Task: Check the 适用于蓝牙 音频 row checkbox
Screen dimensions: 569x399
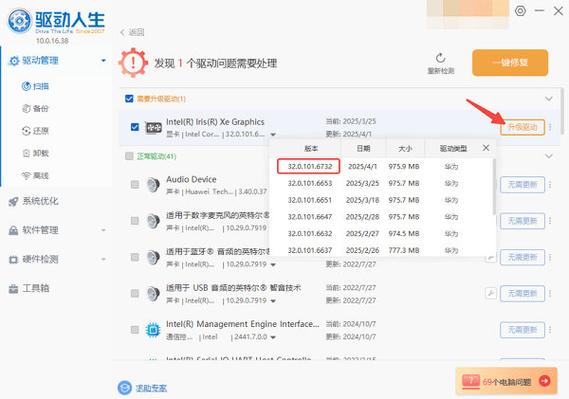Action: coord(135,257)
